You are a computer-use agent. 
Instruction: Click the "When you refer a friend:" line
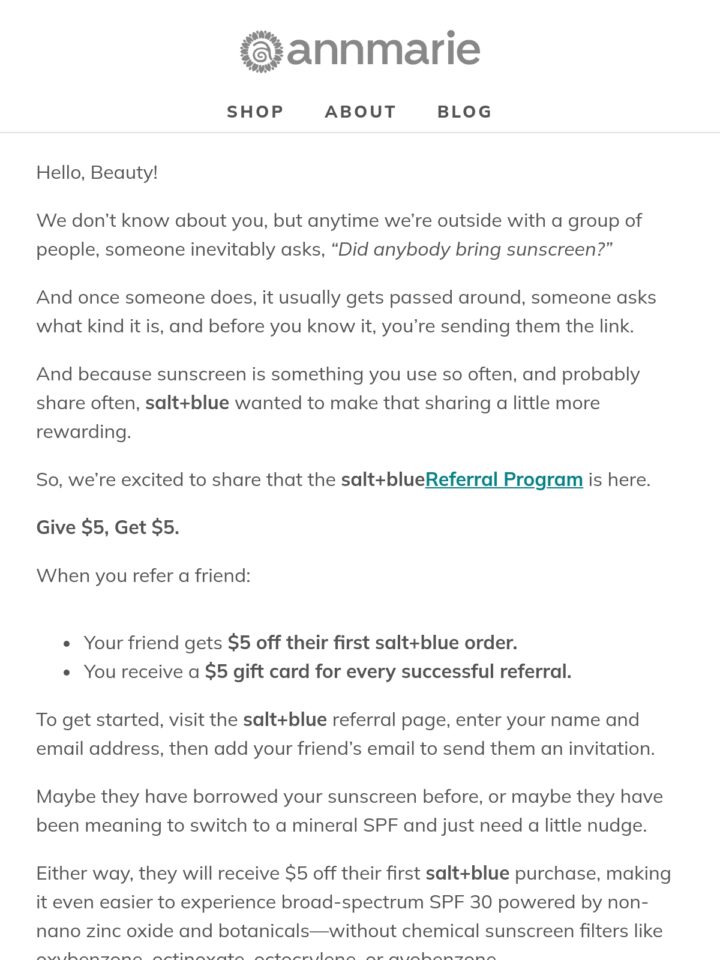click(x=143, y=576)
